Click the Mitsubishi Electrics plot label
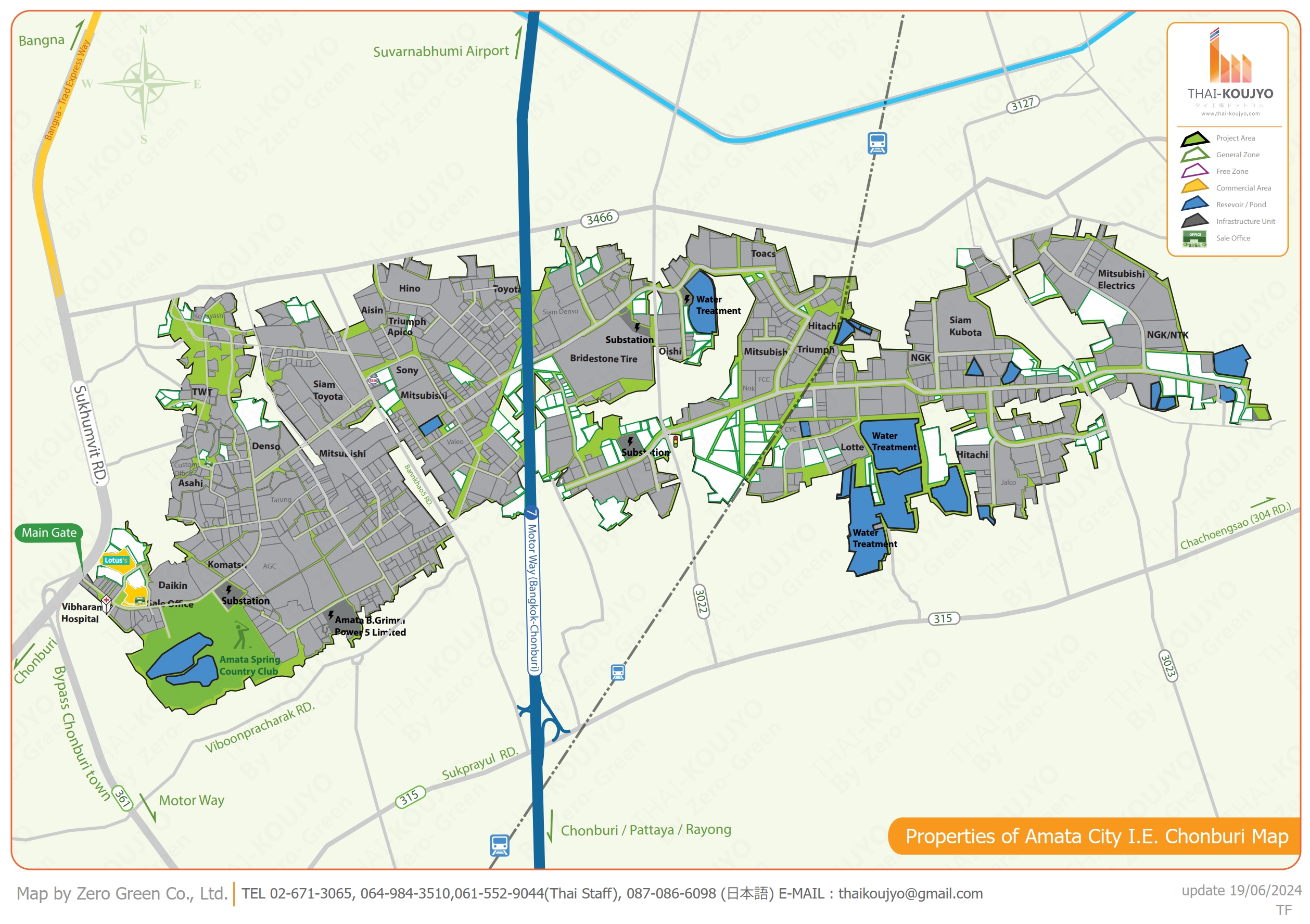Screen dimensions: 1310x924 pos(1121,280)
